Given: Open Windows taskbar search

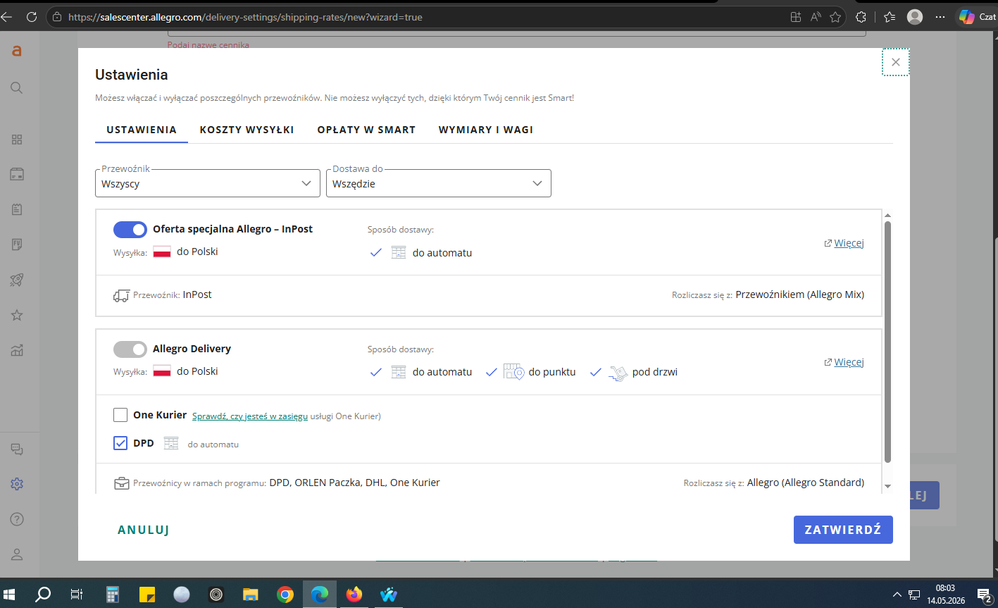Looking at the screenshot, I should point(43,595).
